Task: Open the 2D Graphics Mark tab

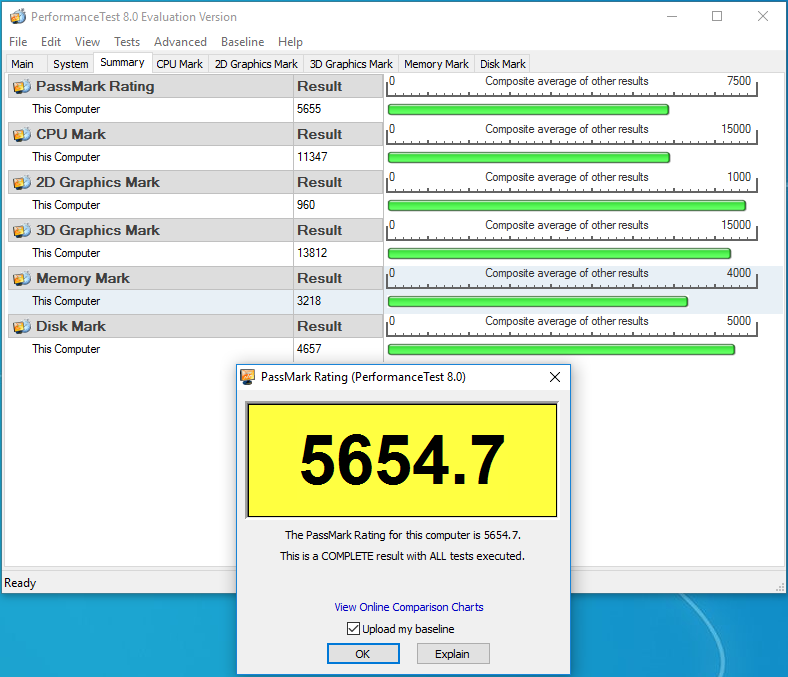Action: pyautogui.click(x=256, y=64)
